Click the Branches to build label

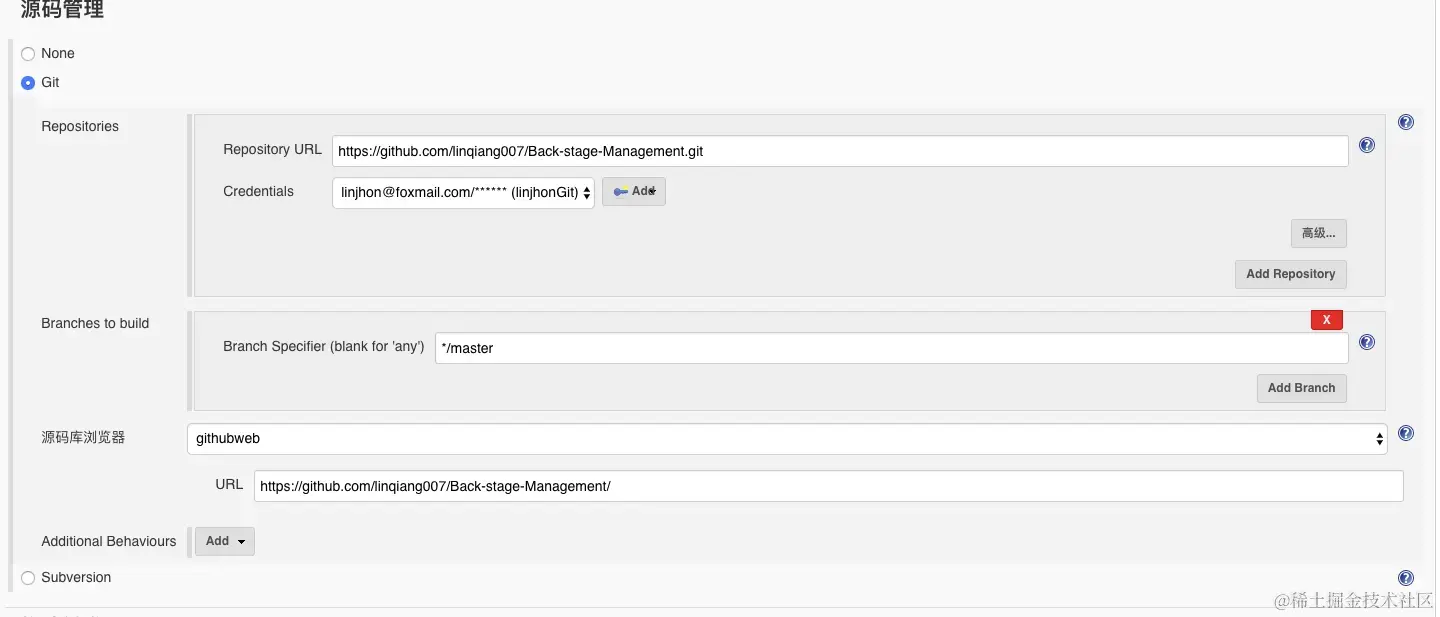(x=95, y=324)
